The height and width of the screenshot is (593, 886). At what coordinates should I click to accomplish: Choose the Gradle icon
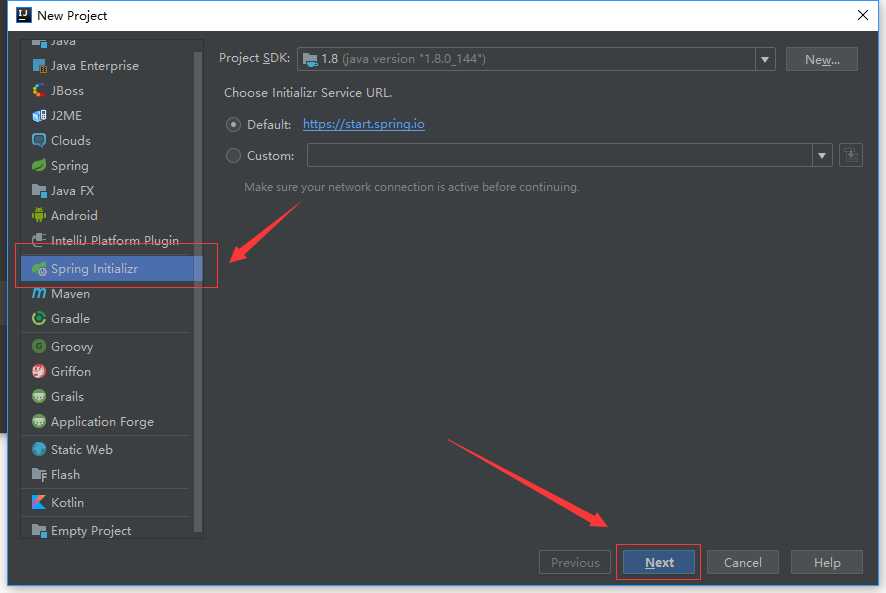click(x=39, y=318)
